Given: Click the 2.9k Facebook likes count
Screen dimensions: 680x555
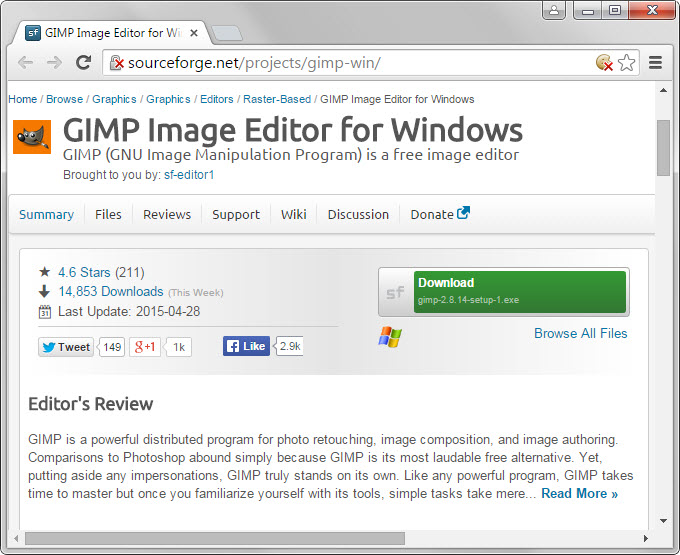Looking at the screenshot, I should coord(290,346).
